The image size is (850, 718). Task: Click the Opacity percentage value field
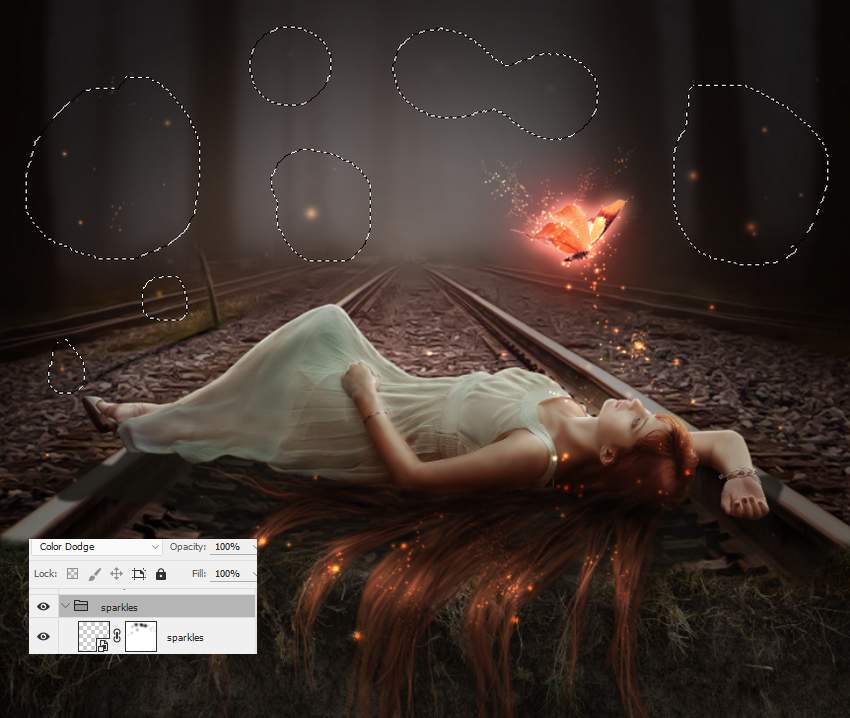point(227,548)
